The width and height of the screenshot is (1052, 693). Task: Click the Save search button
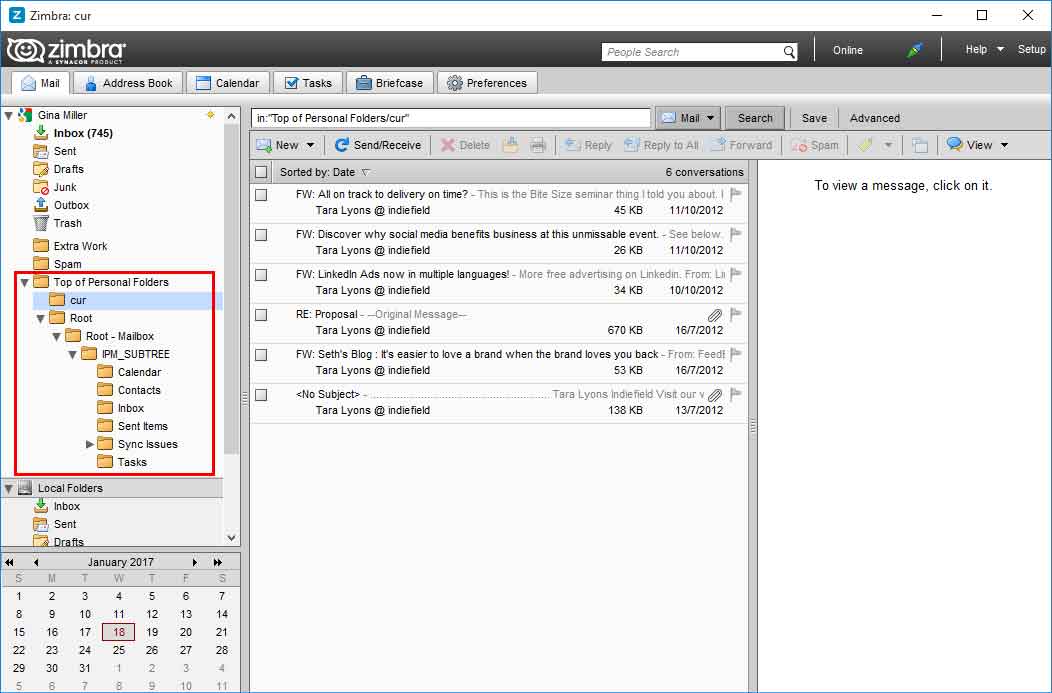click(814, 118)
